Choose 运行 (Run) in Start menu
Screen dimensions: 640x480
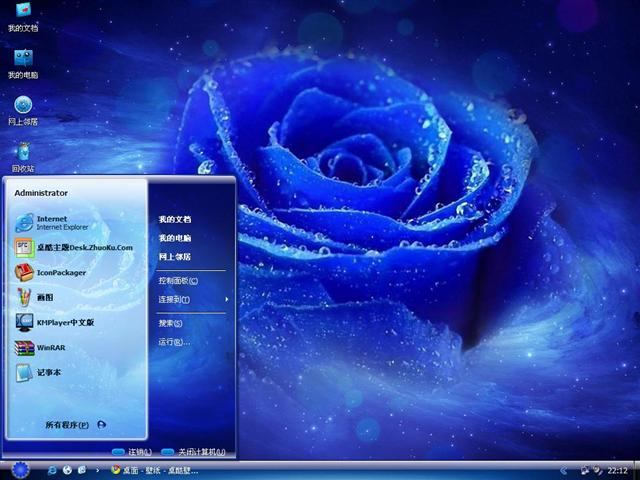click(173, 342)
